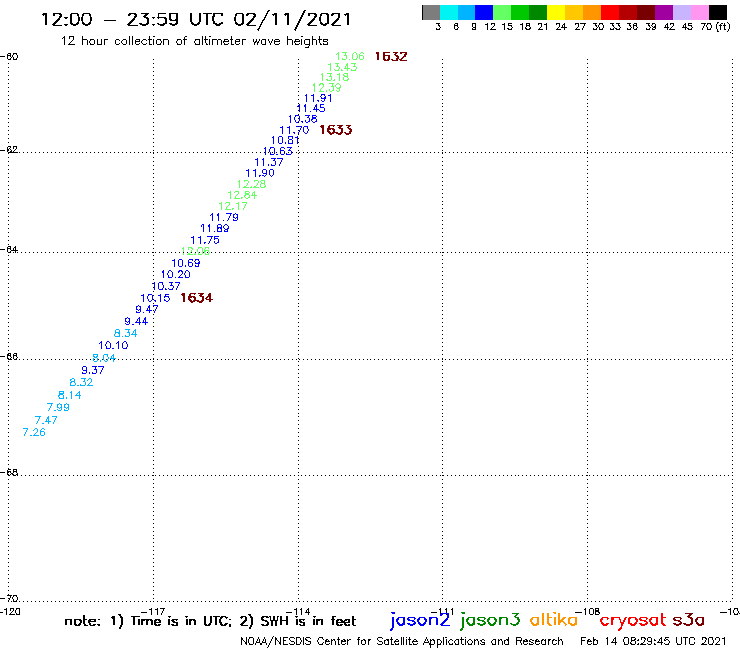Click the 10.81 reading

[285, 140]
